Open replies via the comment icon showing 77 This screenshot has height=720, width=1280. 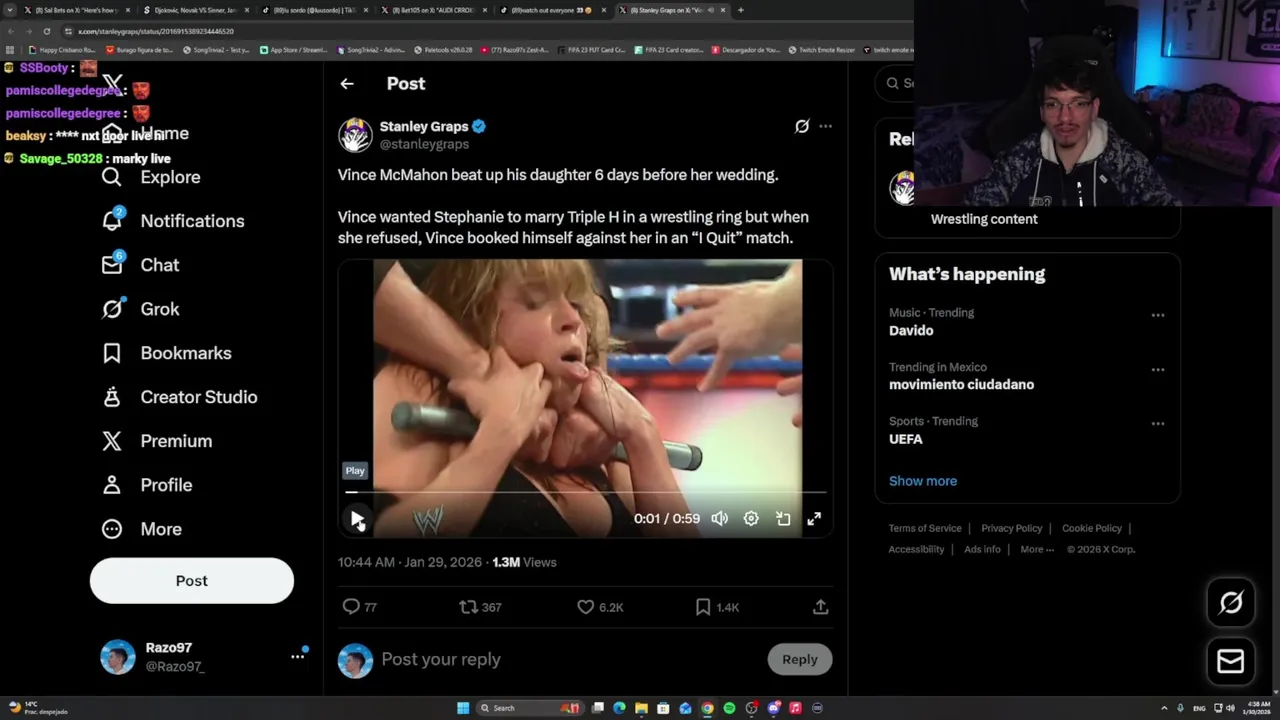(x=359, y=607)
